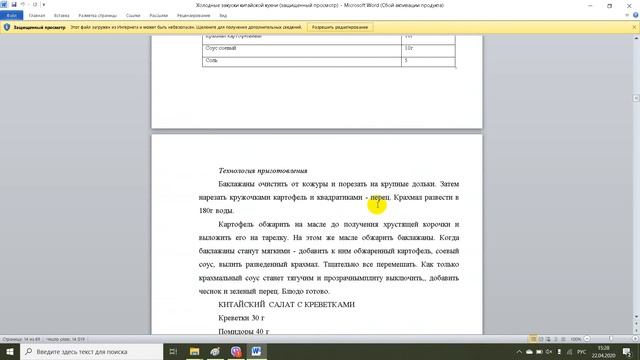640x360 pixels.
Task: Click the line Креветки 30 г
Action: (241, 318)
